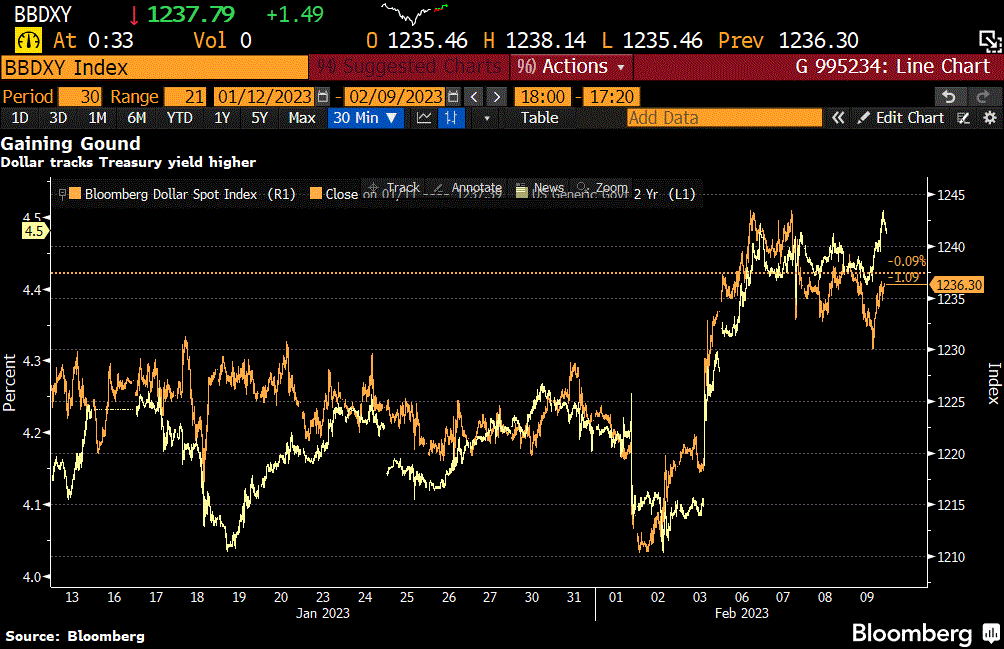The image size is (1004, 649).
Task: Click the yellow delayed-quote clock icon
Action: click(x=28, y=40)
